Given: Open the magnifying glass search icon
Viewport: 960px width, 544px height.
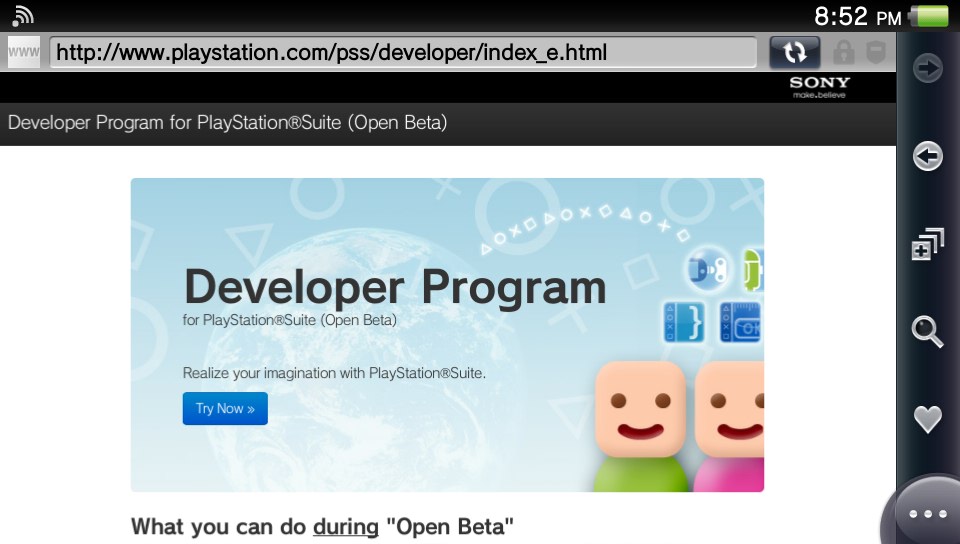Looking at the screenshot, I should click(x=928, y=332).
